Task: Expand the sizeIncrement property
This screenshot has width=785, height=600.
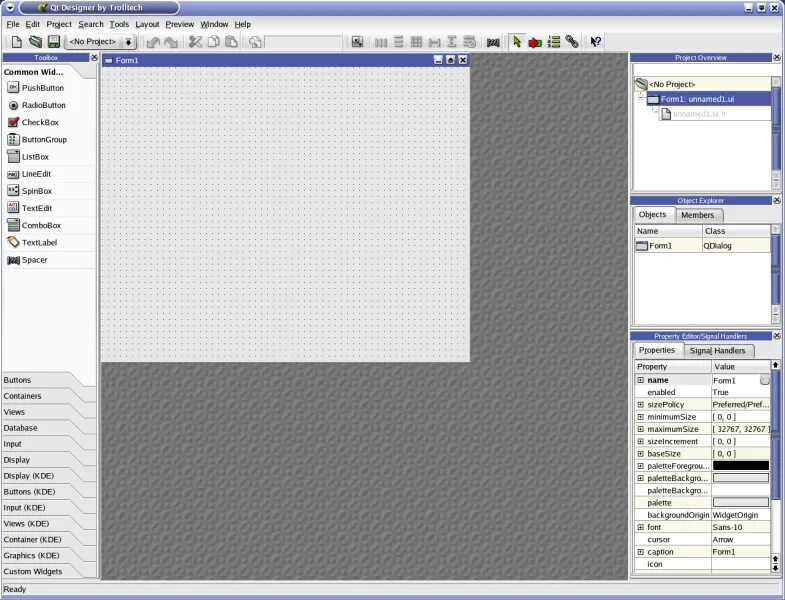Action: pos(640,441)
